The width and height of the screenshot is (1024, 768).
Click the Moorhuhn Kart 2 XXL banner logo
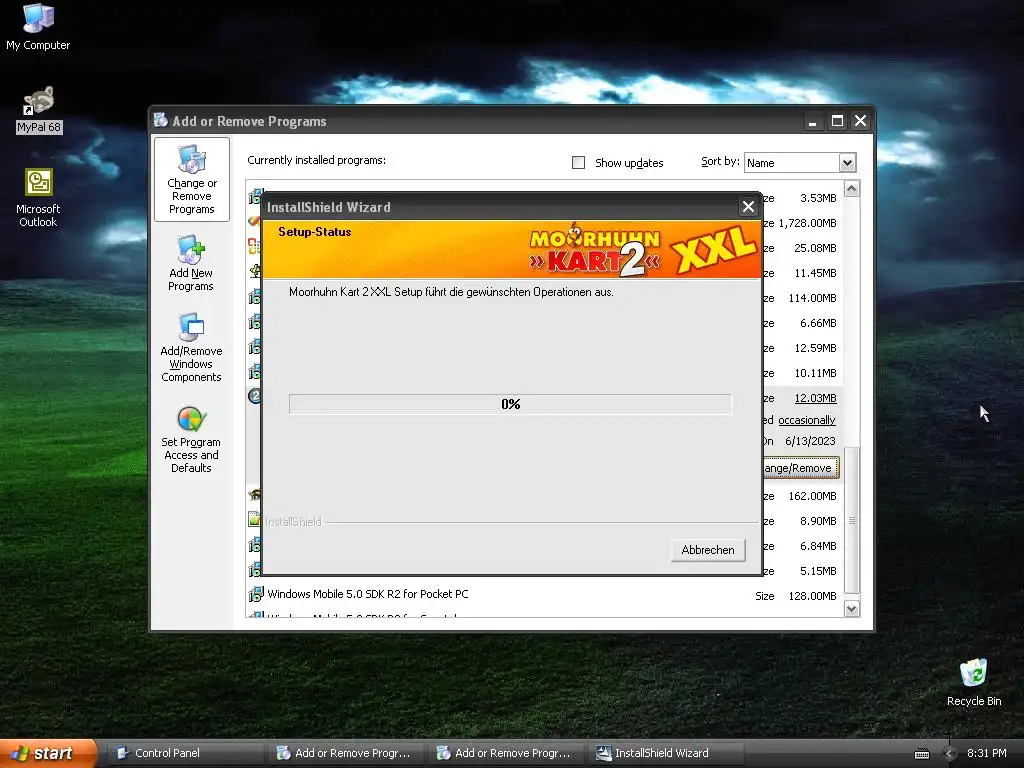(x=643, y=249)
